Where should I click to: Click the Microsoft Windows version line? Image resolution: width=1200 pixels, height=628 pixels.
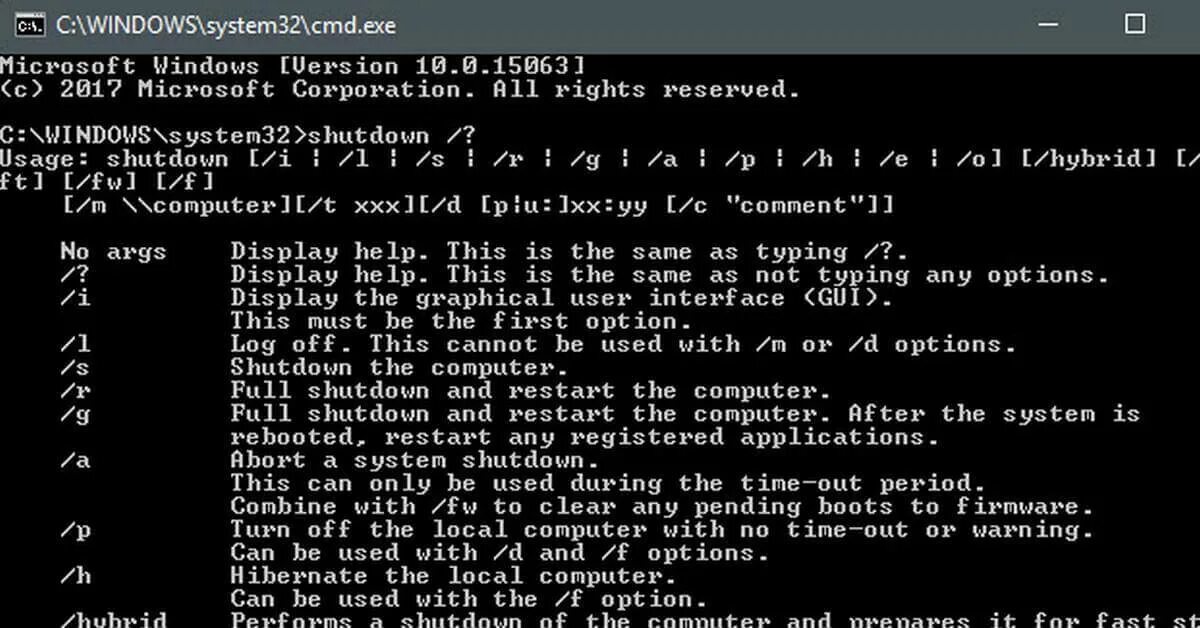(x=292, y=66)
